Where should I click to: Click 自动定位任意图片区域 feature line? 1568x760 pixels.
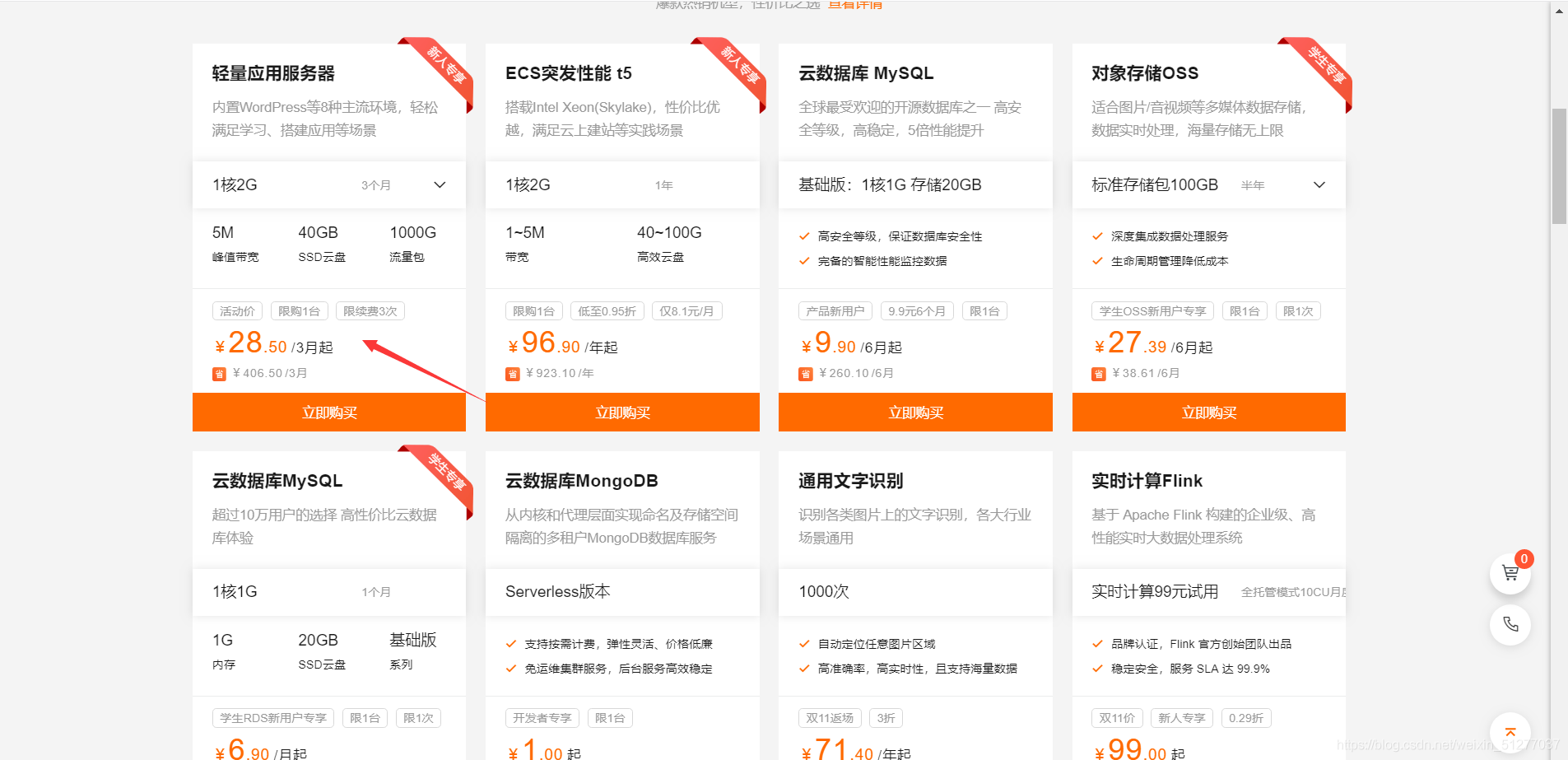coord(868,644)
